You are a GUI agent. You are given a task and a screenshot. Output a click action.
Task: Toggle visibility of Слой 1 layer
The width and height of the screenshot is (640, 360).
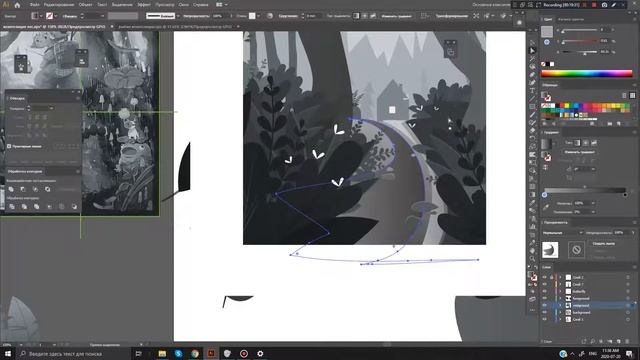point(544,319)
